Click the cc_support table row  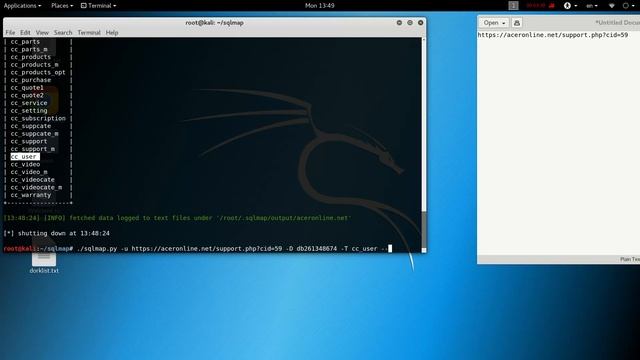(x=29, y=141)
